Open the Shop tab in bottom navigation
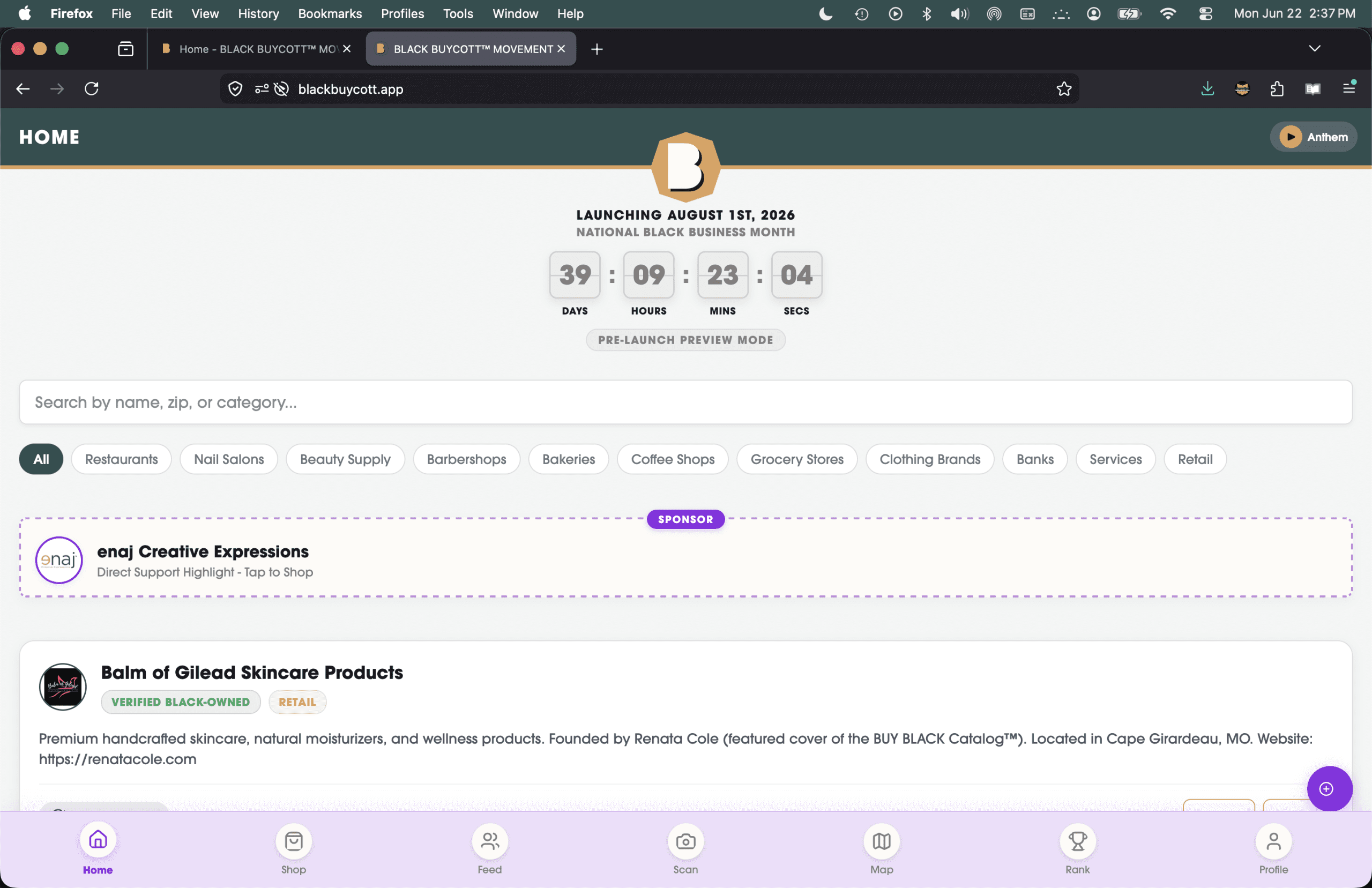Image resolution: width=1372 pixels, height=888 pixels. click(293, 850)
